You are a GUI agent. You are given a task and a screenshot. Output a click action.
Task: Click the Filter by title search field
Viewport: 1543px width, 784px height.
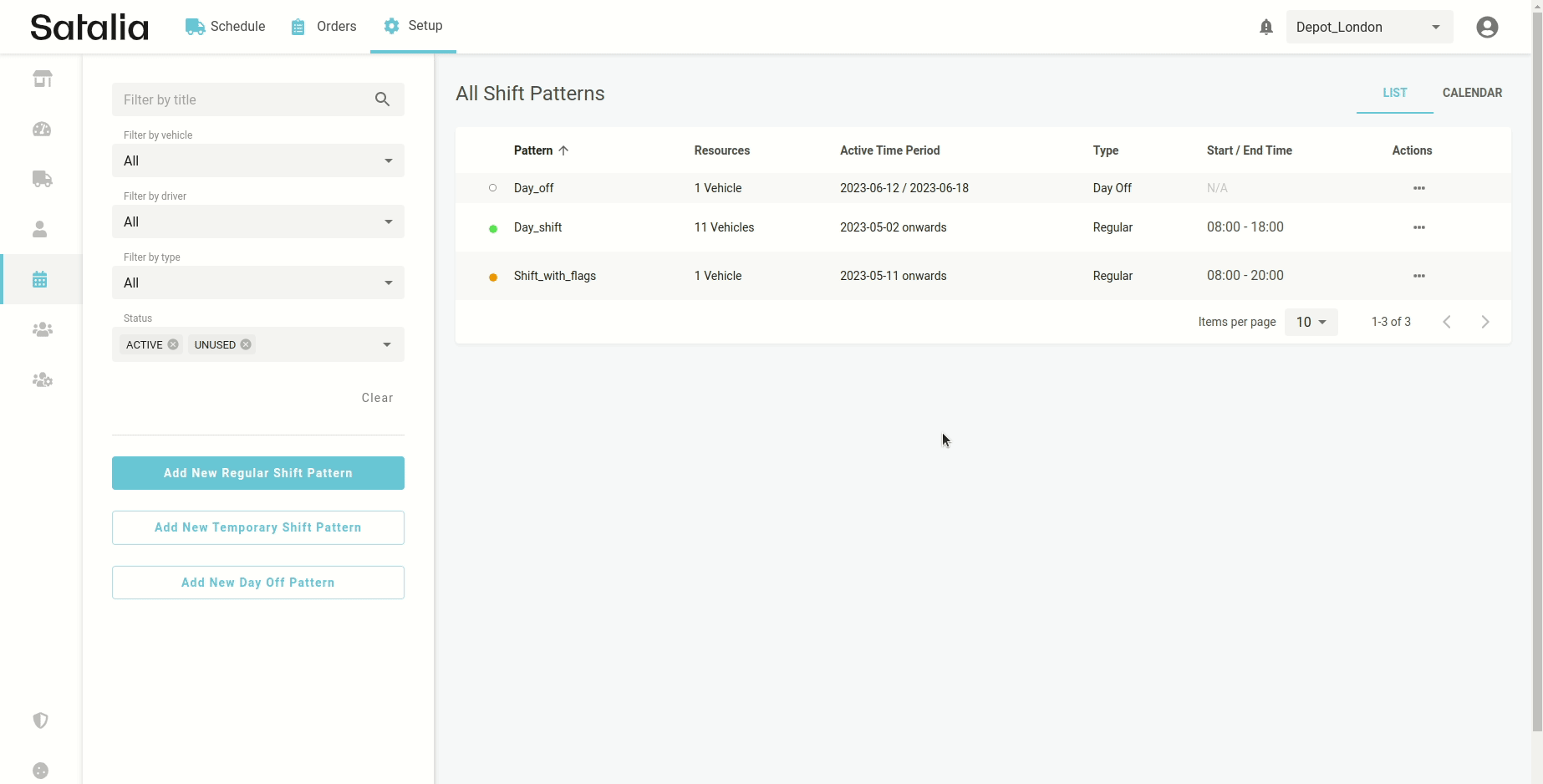pos(242,99)
